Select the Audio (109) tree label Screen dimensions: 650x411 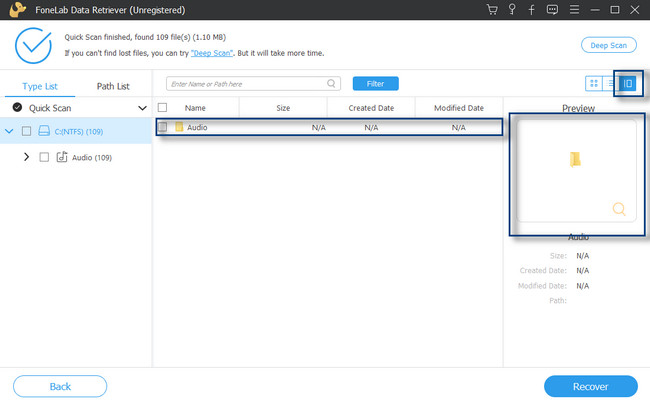92,158
